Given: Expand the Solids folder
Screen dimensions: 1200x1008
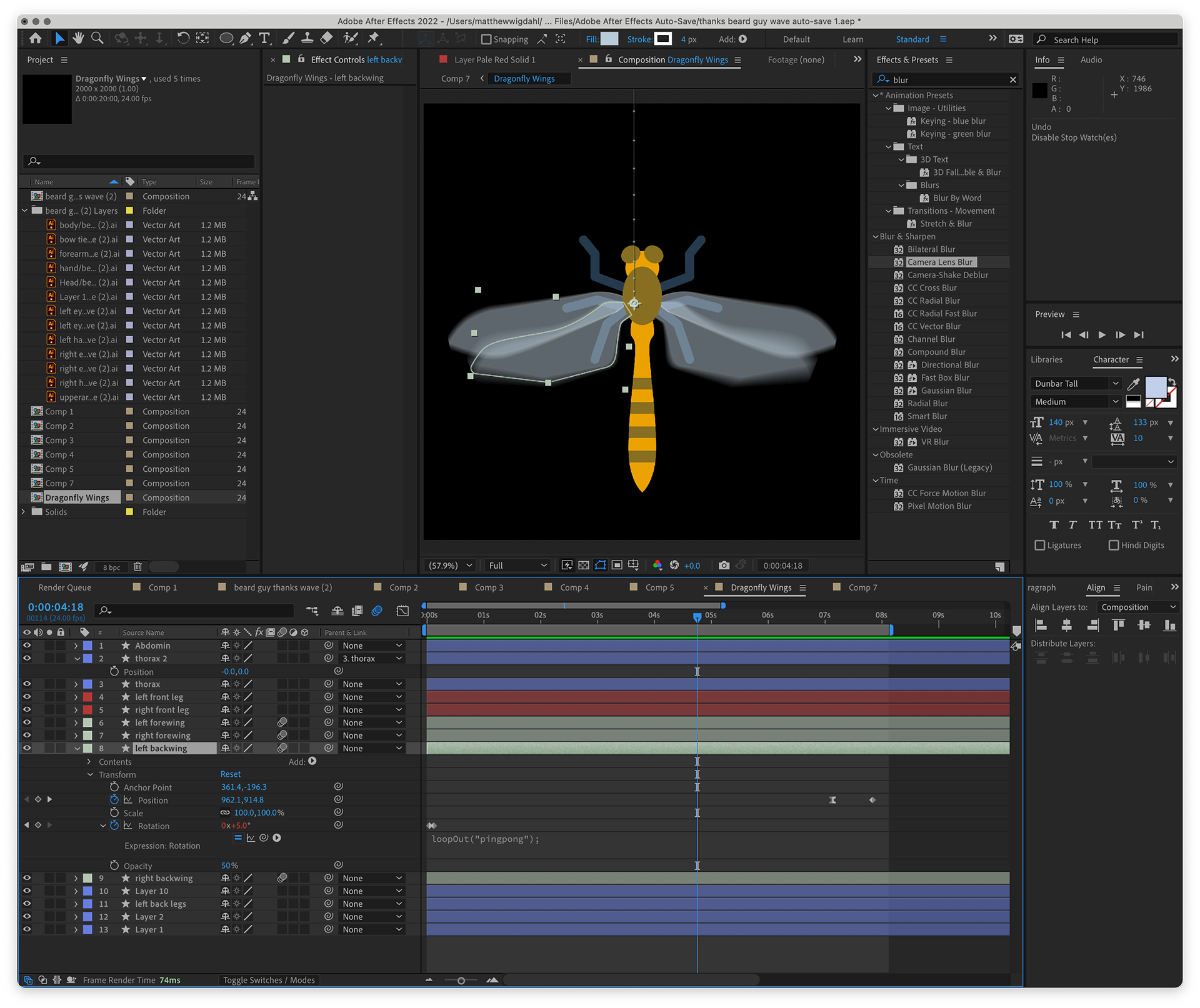Looking at the screenshot, I should coord(24,512).
